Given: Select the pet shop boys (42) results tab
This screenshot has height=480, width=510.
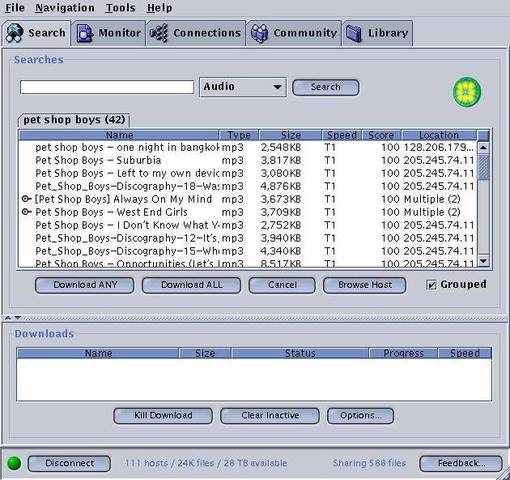Looking at the screenshot, I should (74, 120).
